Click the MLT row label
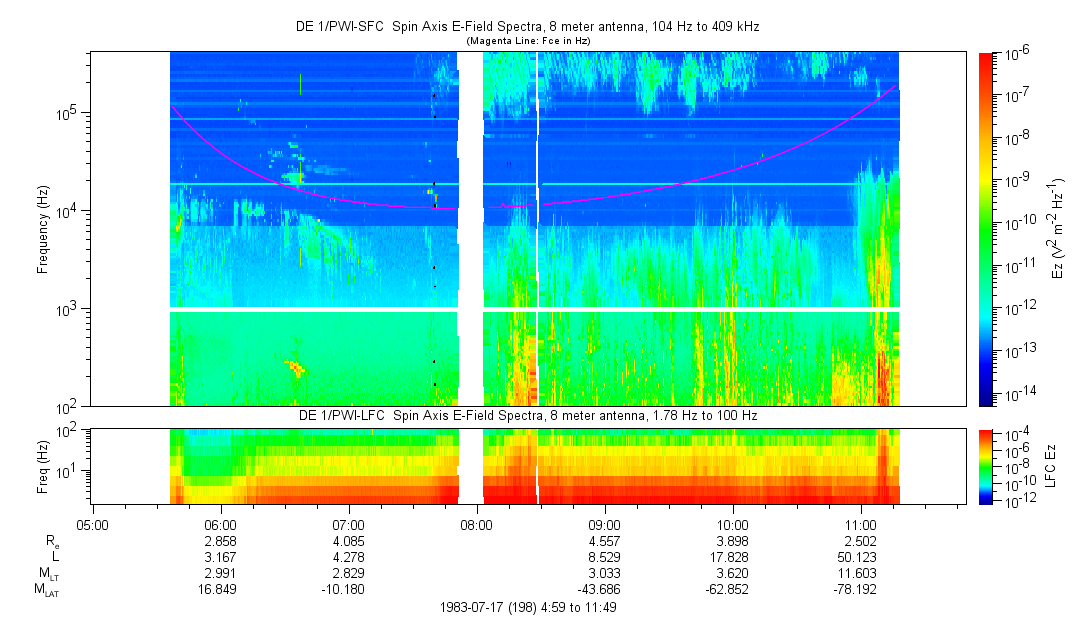Screen dimensions: 1083x620 point(49,574)
